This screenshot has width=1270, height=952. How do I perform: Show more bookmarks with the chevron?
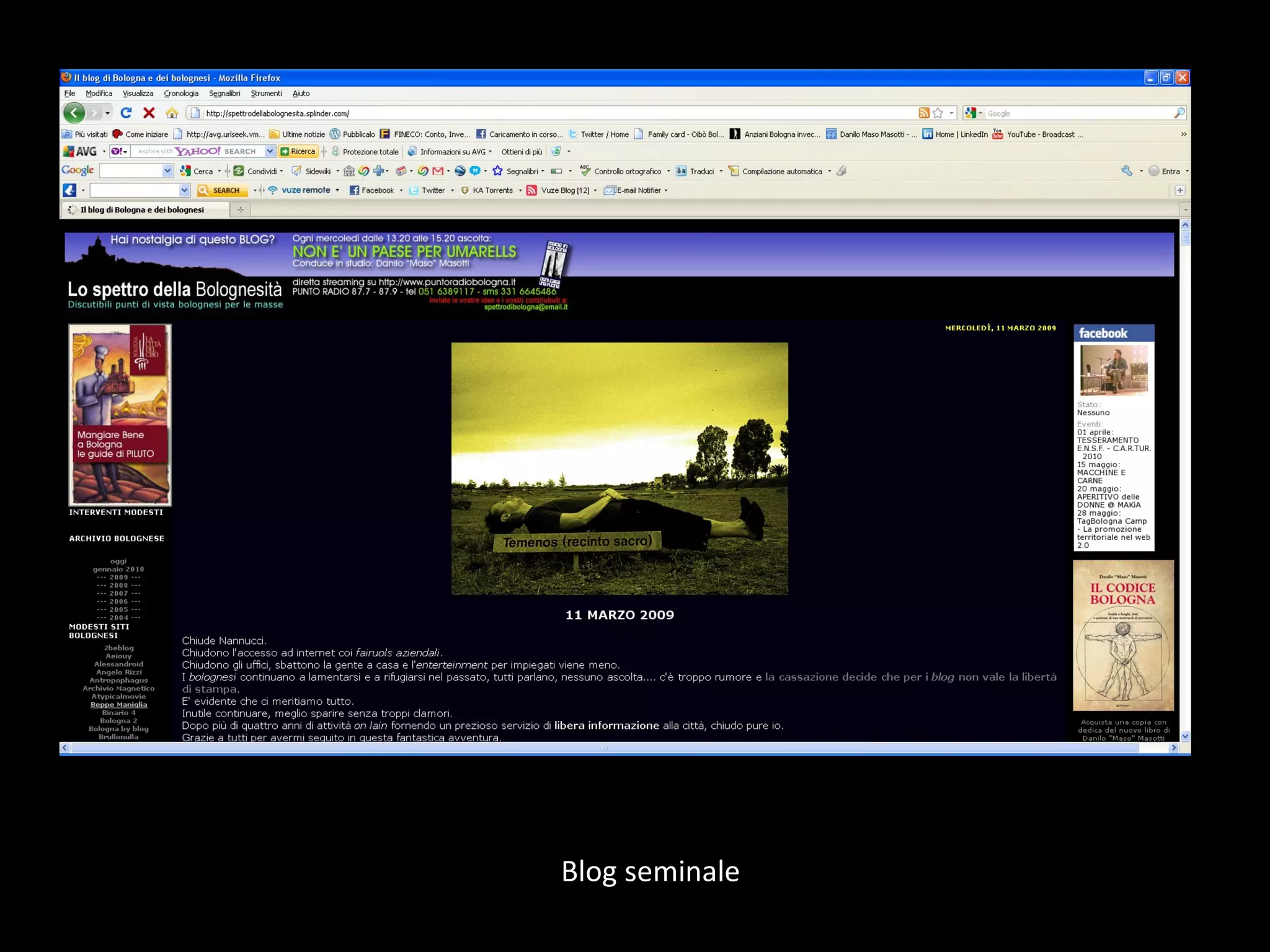point(1183,134)
